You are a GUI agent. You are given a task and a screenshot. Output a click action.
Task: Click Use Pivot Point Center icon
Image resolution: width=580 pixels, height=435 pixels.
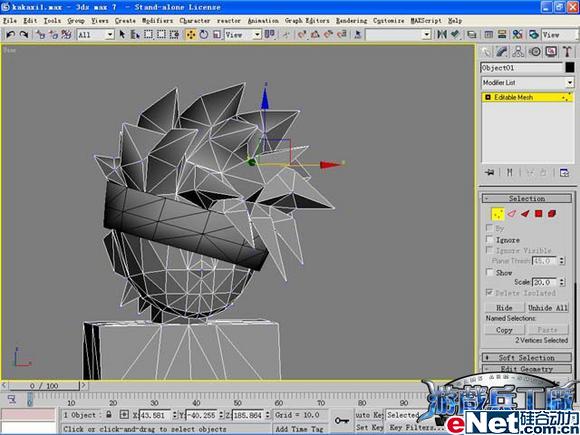coord(270,34)
